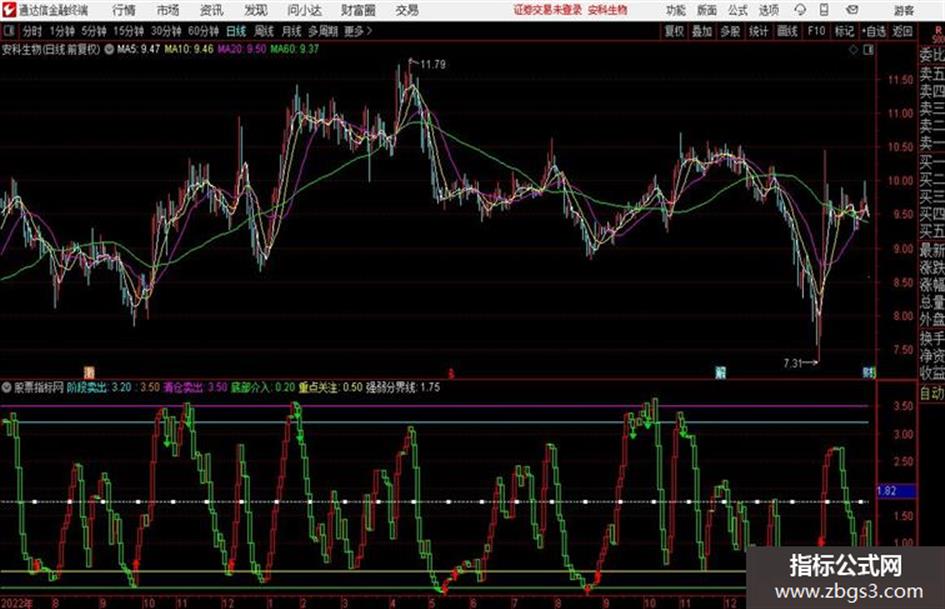
Task: Click the 11.79 high price label
Action: [433, 65]
